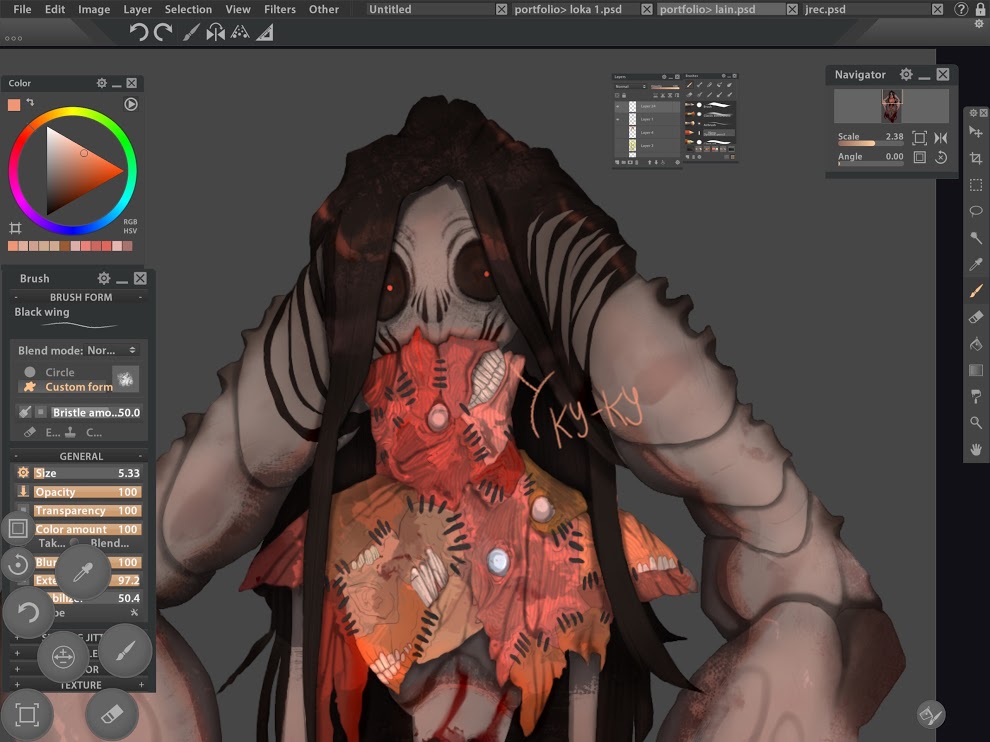This screenshot has width=990, height=742.
Task: Click the Opacity slider in Brush panel
Action: [87, 492]
